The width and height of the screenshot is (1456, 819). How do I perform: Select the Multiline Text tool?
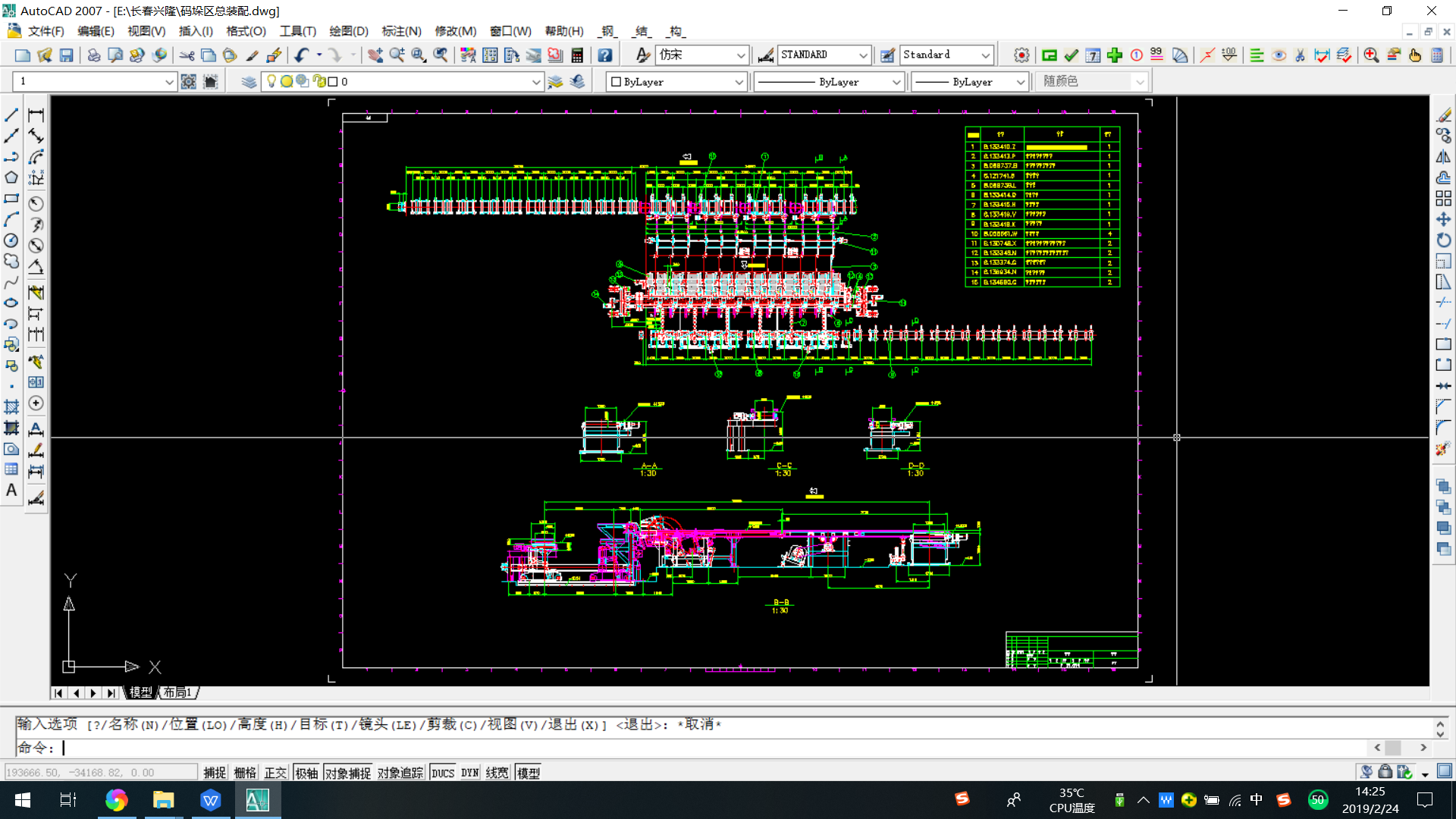tap(11, 491)
